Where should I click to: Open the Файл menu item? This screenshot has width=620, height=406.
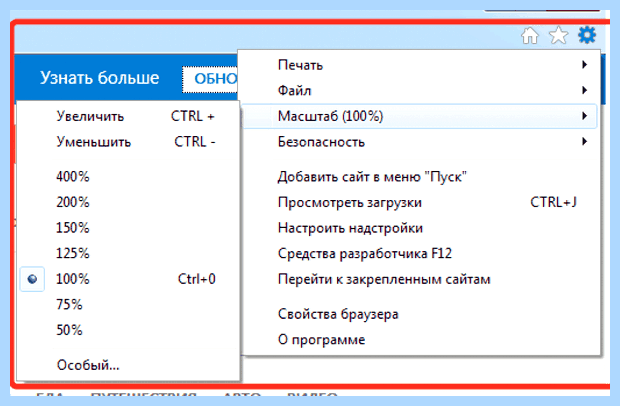(419, 91)
